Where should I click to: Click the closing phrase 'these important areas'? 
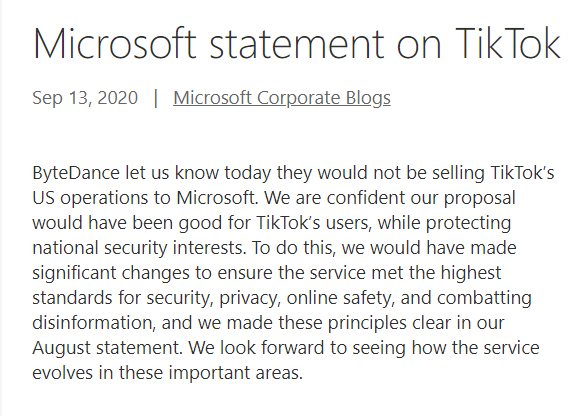pos(210,373)
